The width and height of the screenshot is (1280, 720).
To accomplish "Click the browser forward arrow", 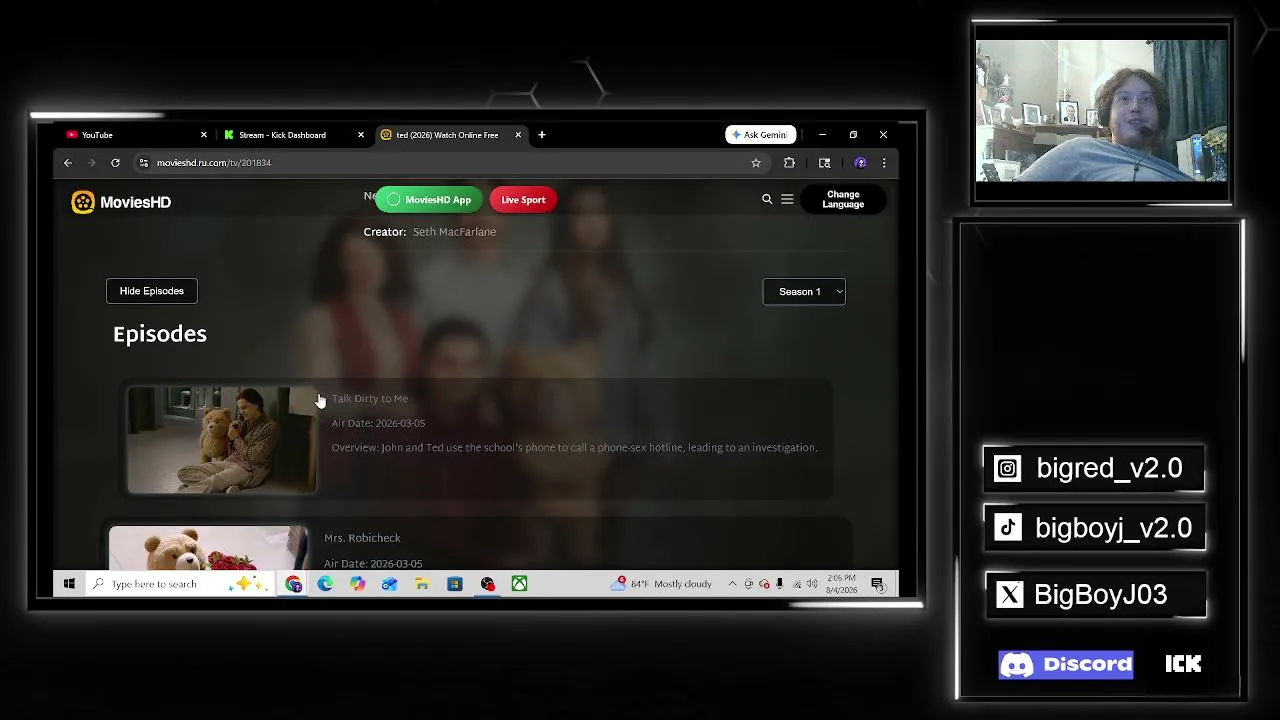I will point(91,162).
